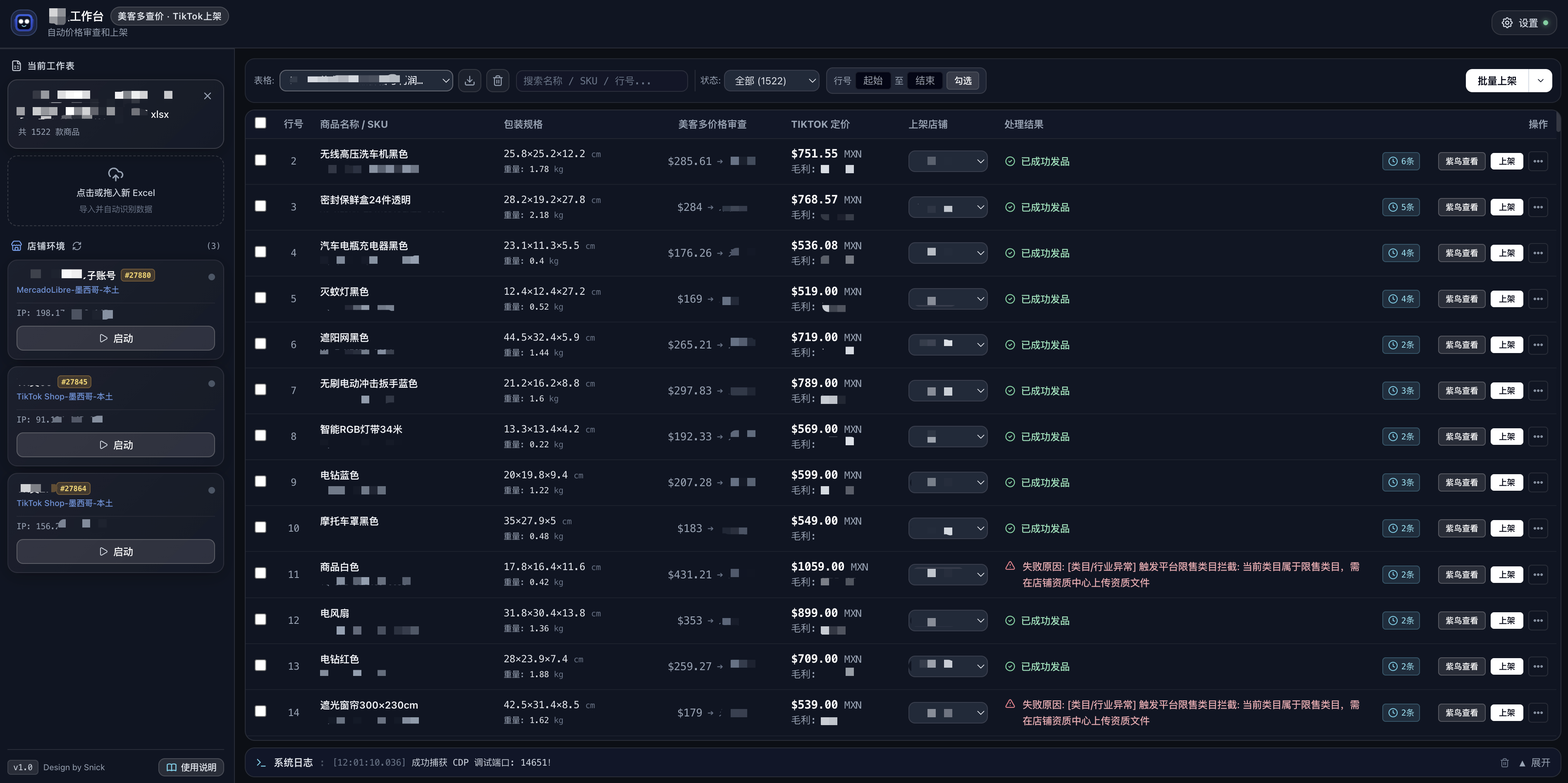Click the 起始 row number field
Viewport: 1568px width, 783px height.
coord(873,80)
